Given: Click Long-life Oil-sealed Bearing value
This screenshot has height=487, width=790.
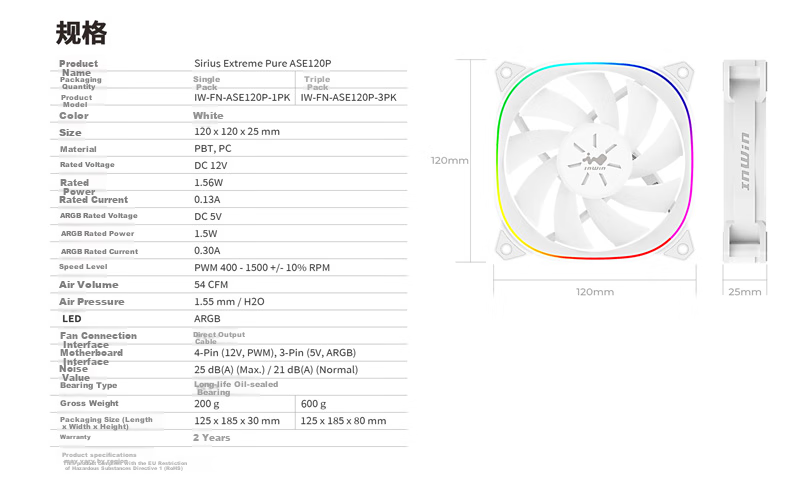Looking at the screenshot, I should tap(236, 388).
